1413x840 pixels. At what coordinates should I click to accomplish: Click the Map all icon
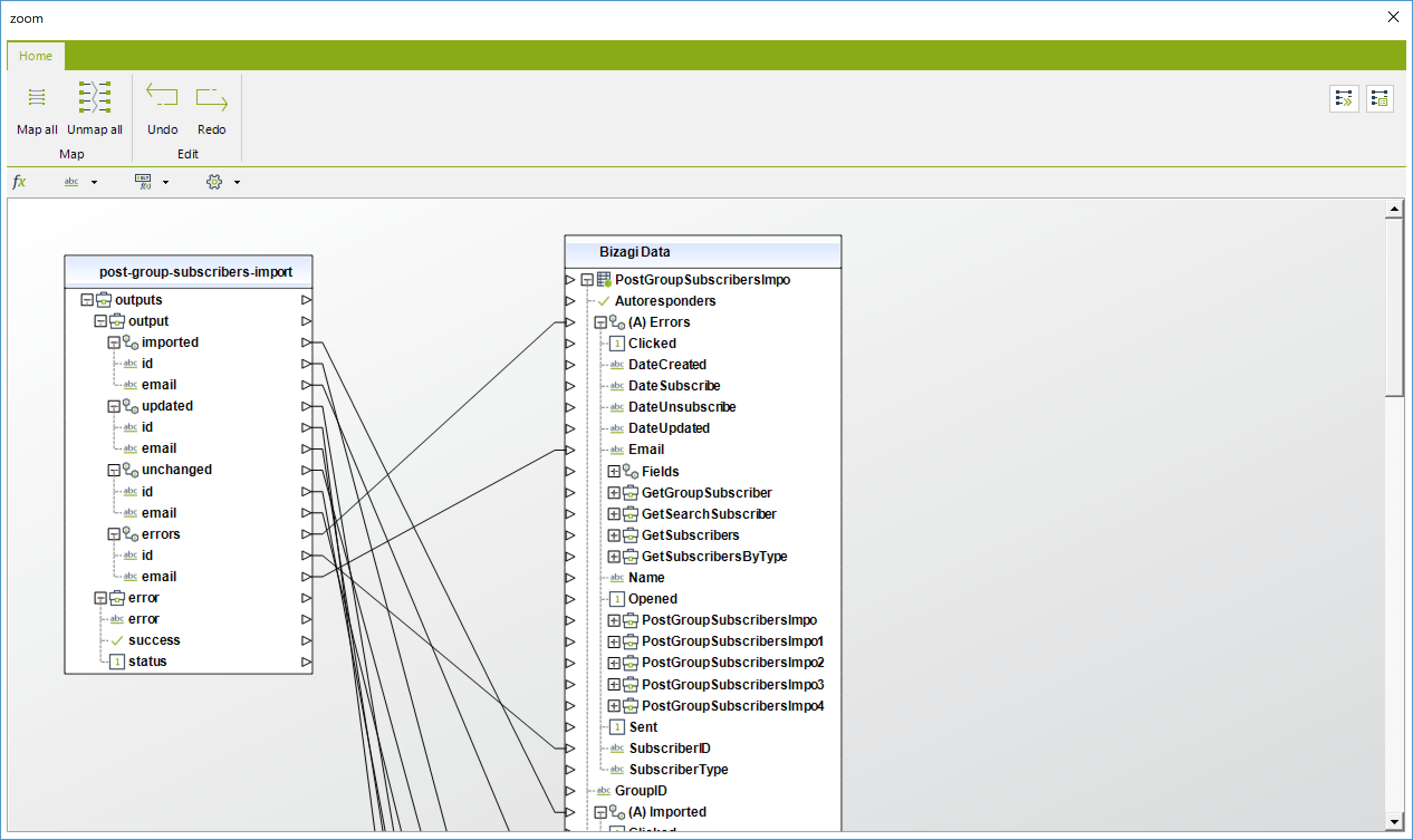pyautogui.click(x=37, y=98)
